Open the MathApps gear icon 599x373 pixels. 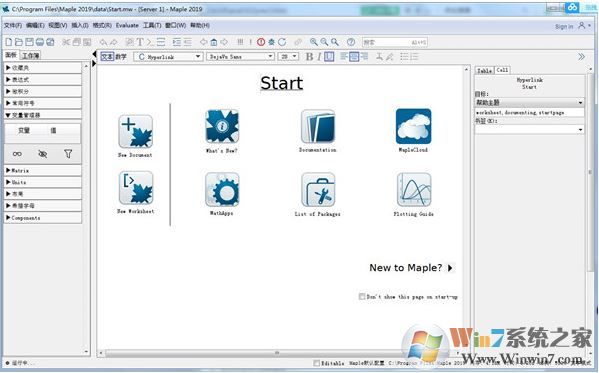222,190
